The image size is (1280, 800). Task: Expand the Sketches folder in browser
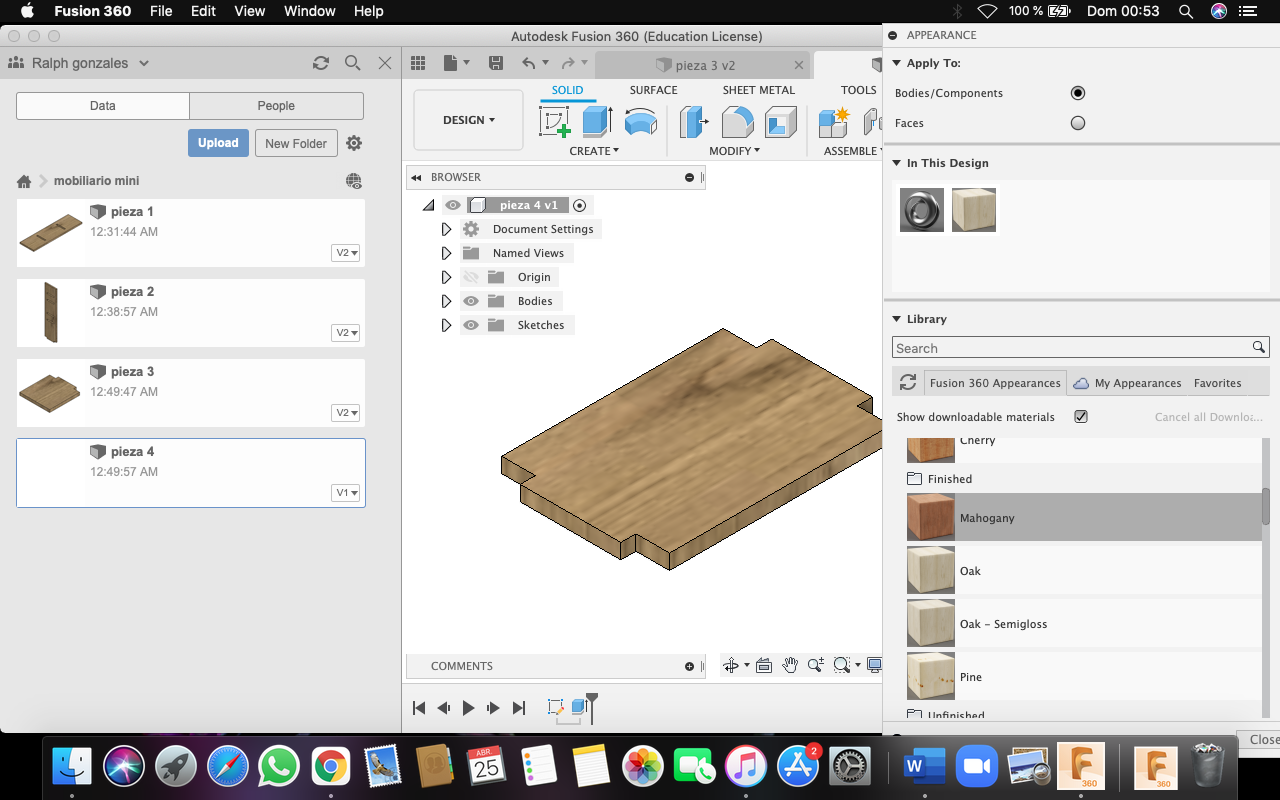[446, 325]
